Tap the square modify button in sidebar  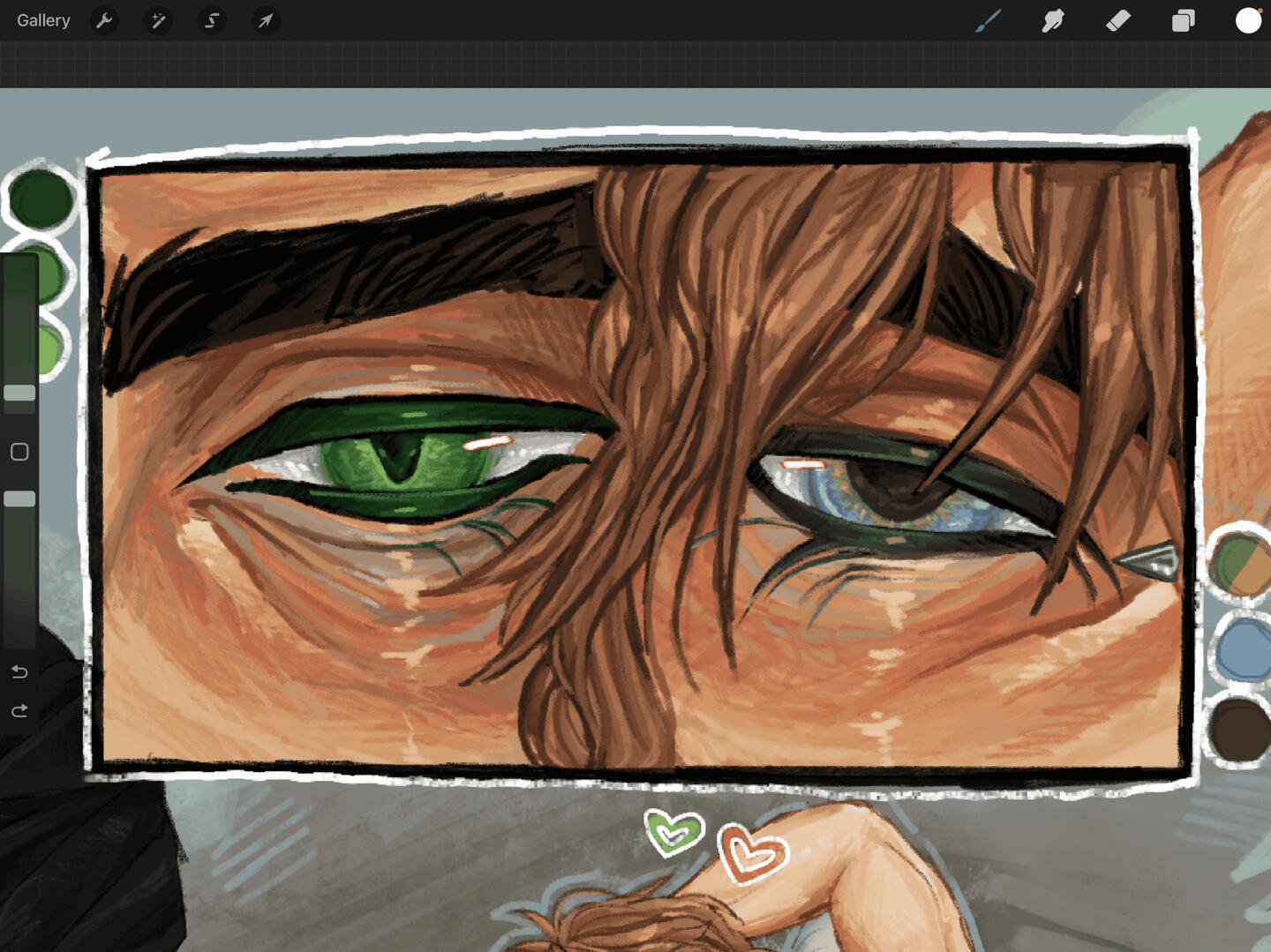[x=19, y=452]
